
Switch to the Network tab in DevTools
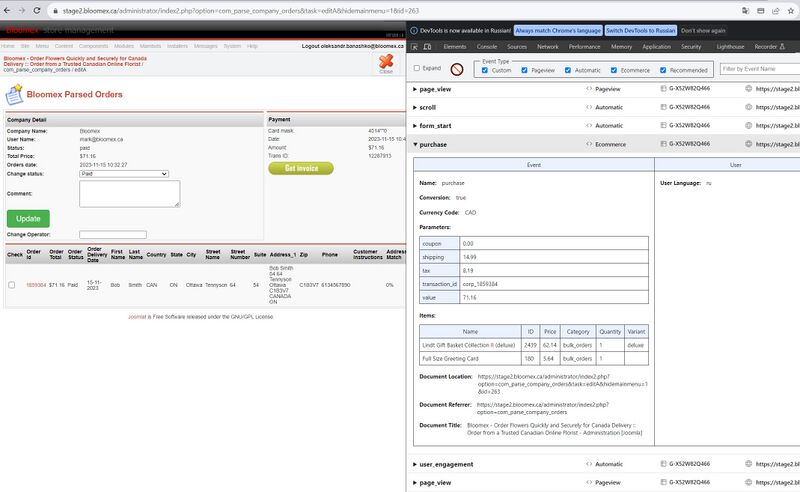[x=548, y=46]
